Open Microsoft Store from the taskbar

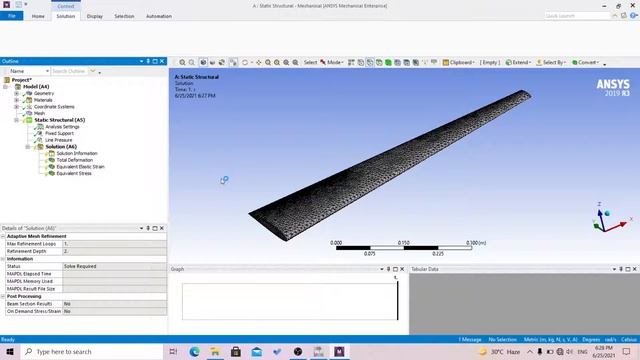click(236, 351)
